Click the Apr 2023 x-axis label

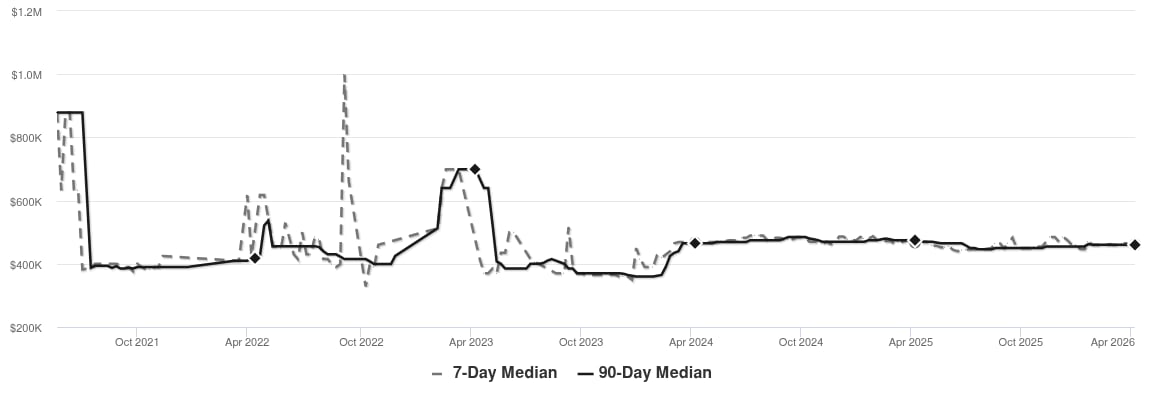469,342
